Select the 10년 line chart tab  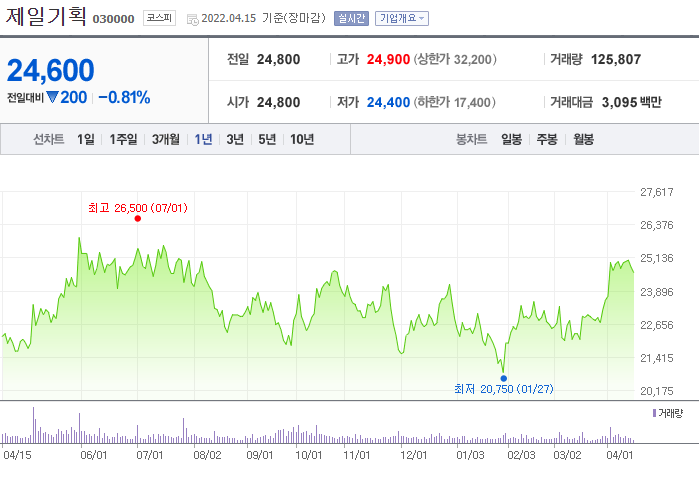click(x=302, y=139)
